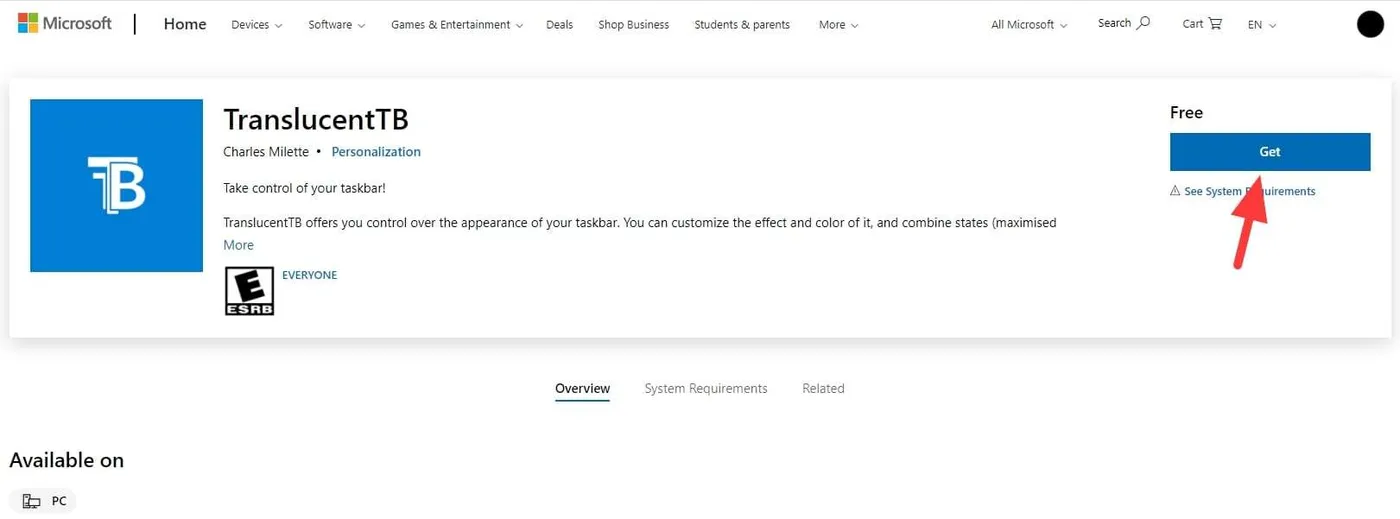Expand the Games & Entertainment menu
Image resolution: width=1400 pixels, height=519 pixels.
click(x=456, y=25)
